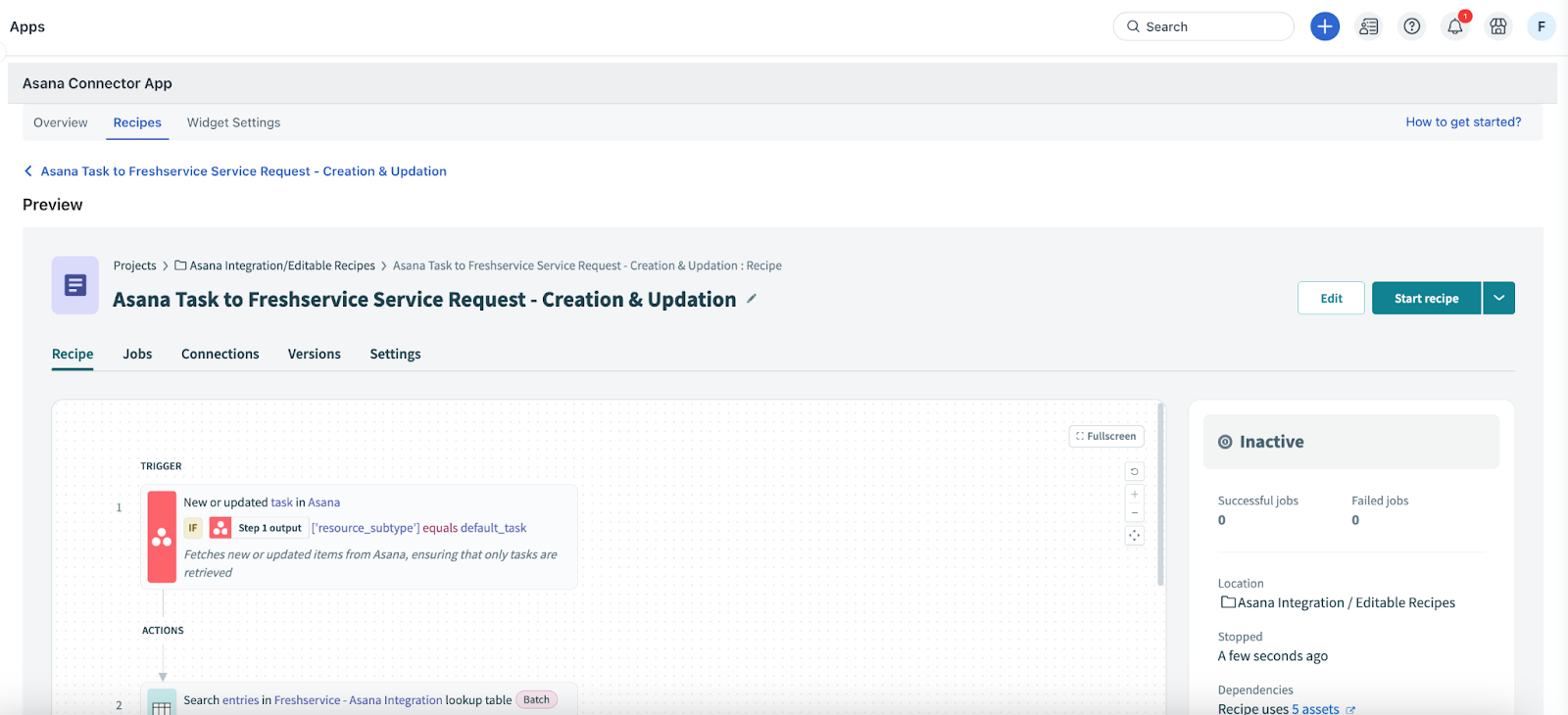This screenshot has width=1568, height=715.
Task: Zoom in on the recipe canvas
Action: [x=1135, y=495]
